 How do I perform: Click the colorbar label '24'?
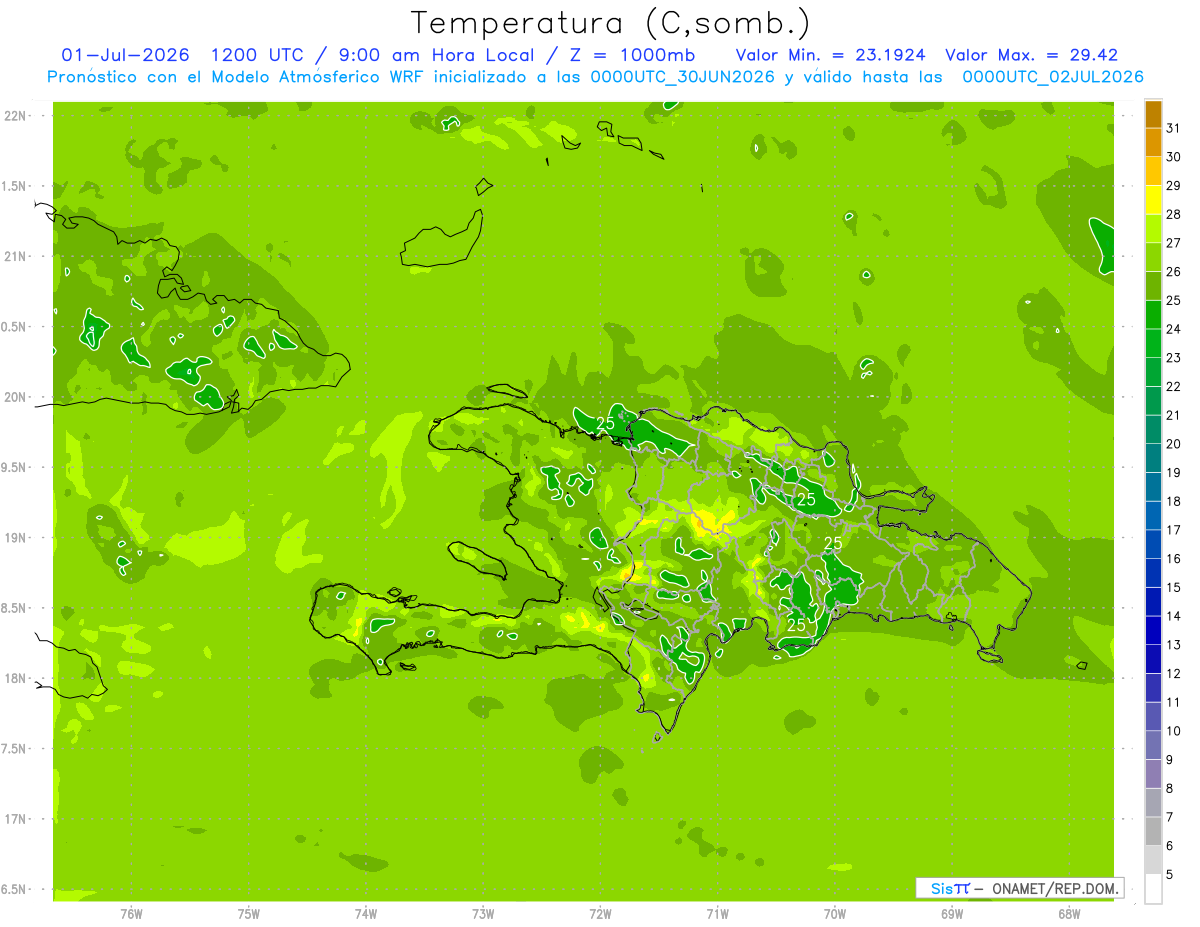pyautogui.click(x=1174, y=329)
